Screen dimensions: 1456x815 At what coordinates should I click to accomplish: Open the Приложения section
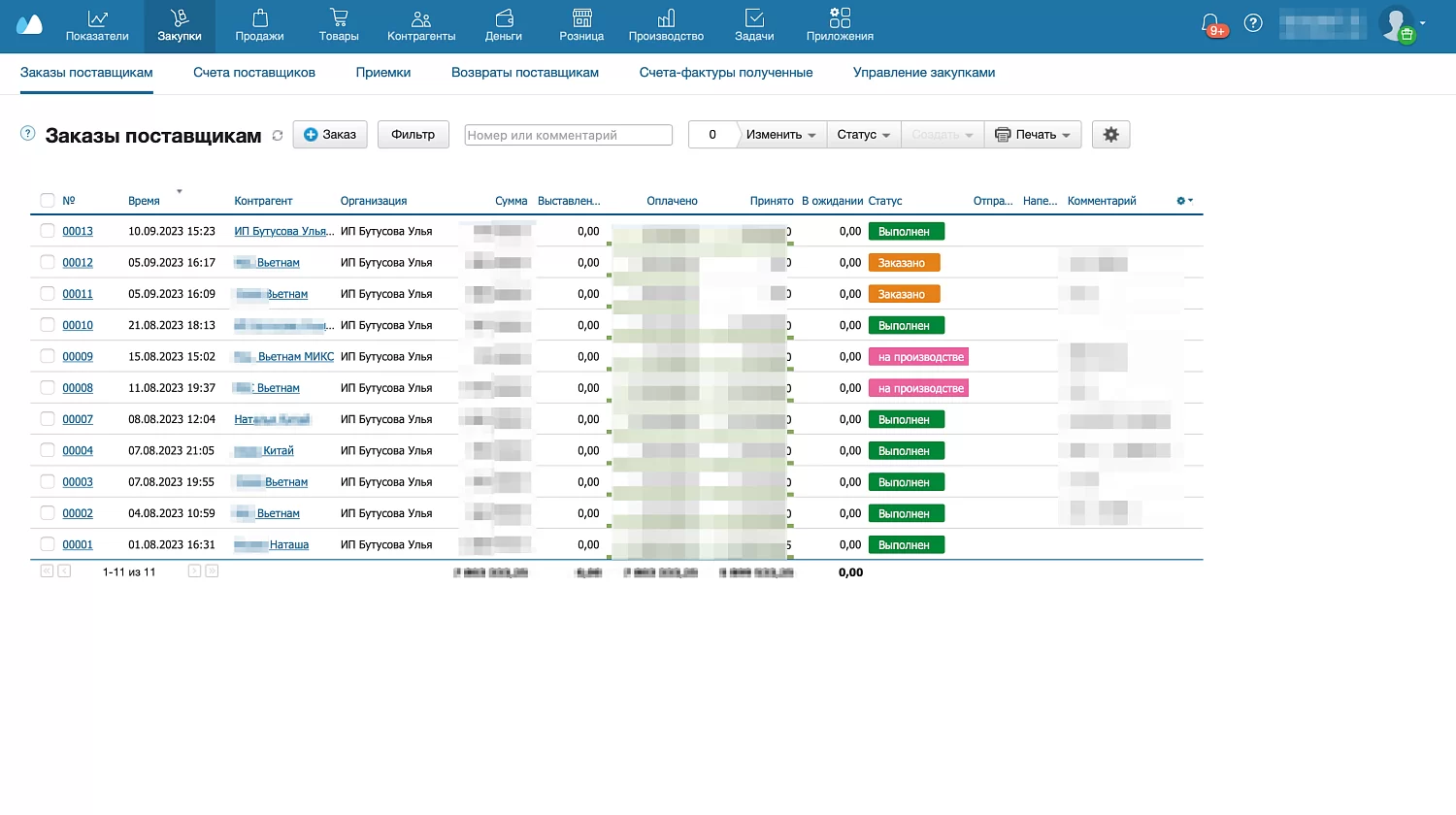(x=840, y=26)
